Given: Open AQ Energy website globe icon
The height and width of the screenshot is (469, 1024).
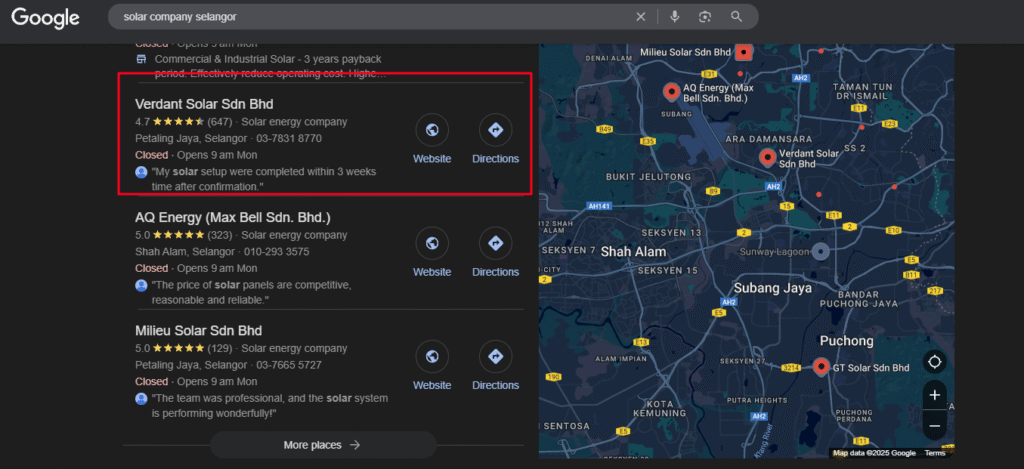Looking at the screenshot, I should coord(432,243).
